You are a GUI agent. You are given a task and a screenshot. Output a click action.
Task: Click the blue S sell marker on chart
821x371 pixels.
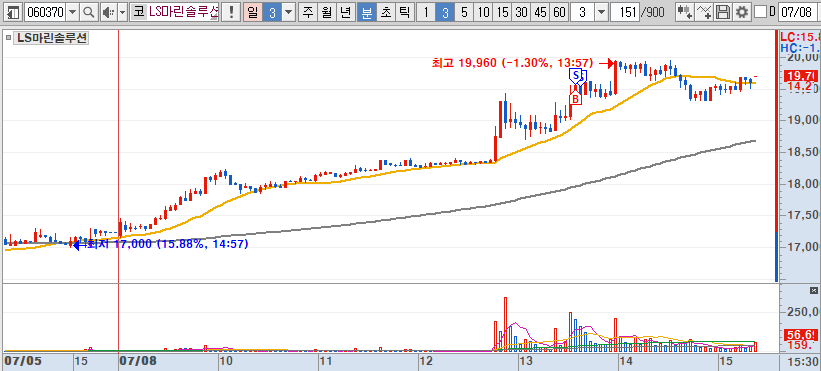575,76
